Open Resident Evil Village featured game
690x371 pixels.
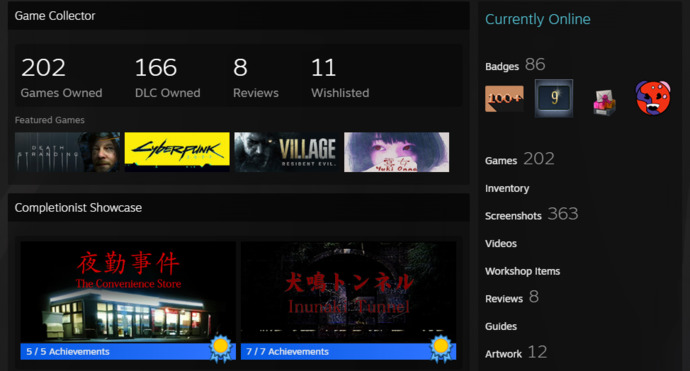287,152
